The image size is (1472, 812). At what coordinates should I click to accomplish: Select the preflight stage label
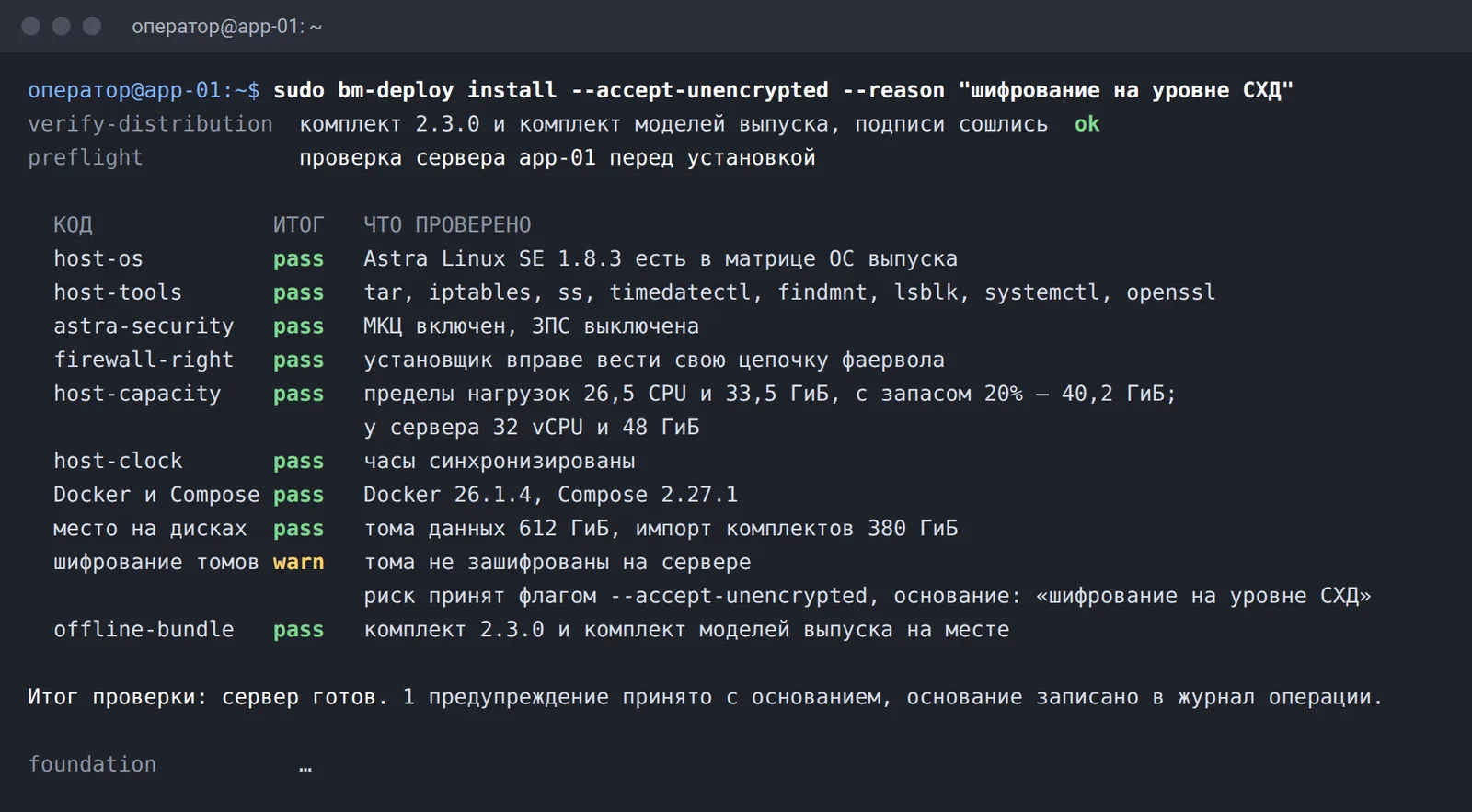(x=86, y=158)
